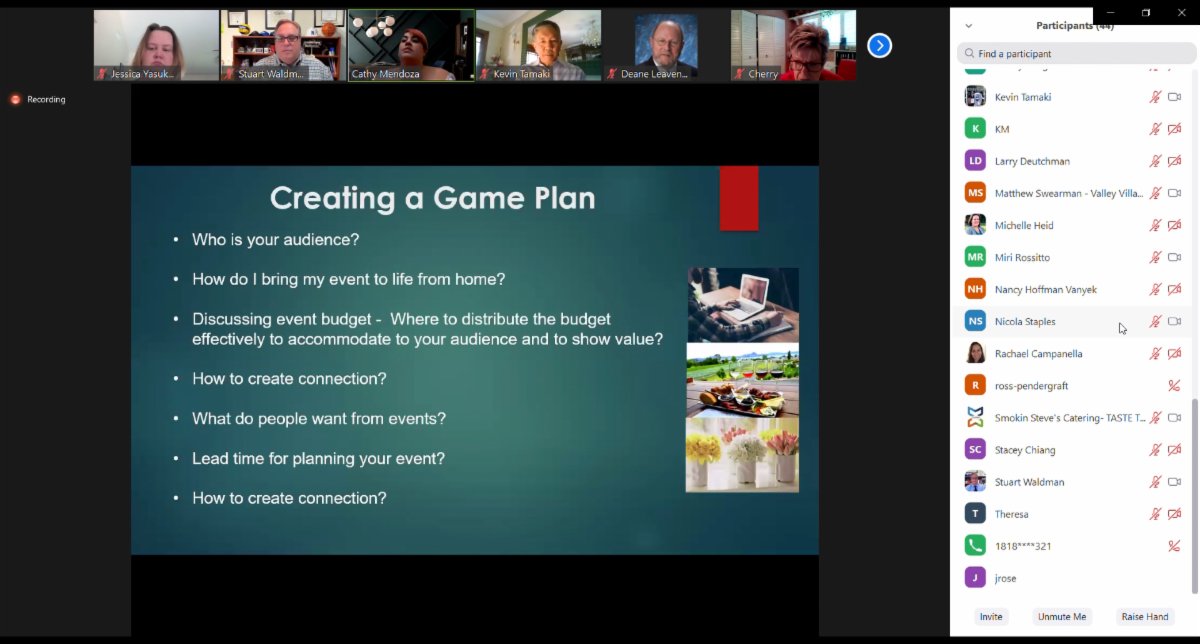This screenshot has width=1200, height=644.
Task: Click Matthew Swearman's muted microphone icon
Action: point(1155,193)
